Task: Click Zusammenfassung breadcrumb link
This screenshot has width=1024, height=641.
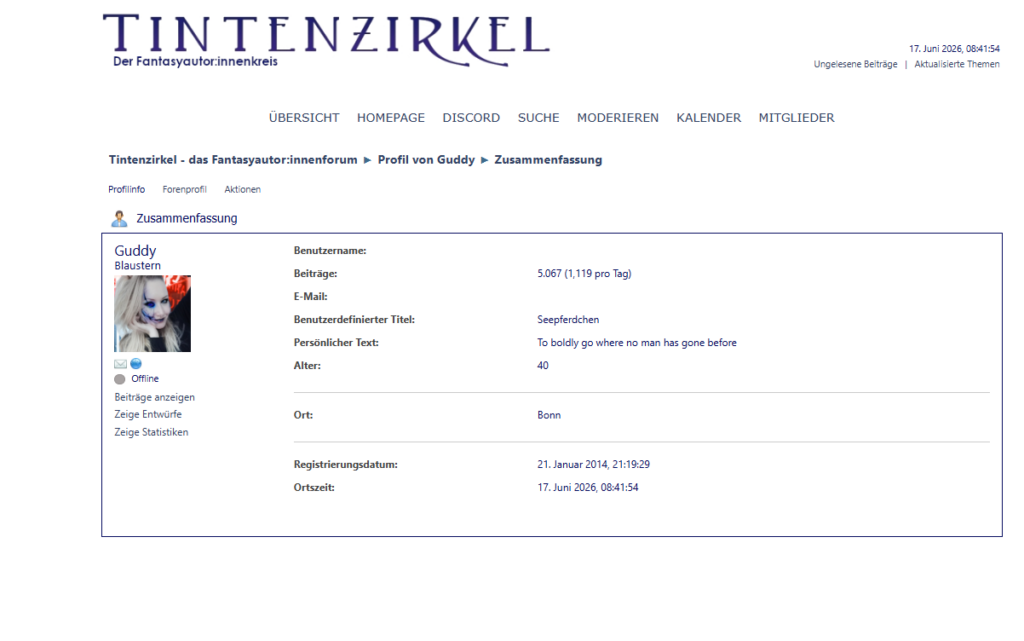Action: tap(548, 160)
